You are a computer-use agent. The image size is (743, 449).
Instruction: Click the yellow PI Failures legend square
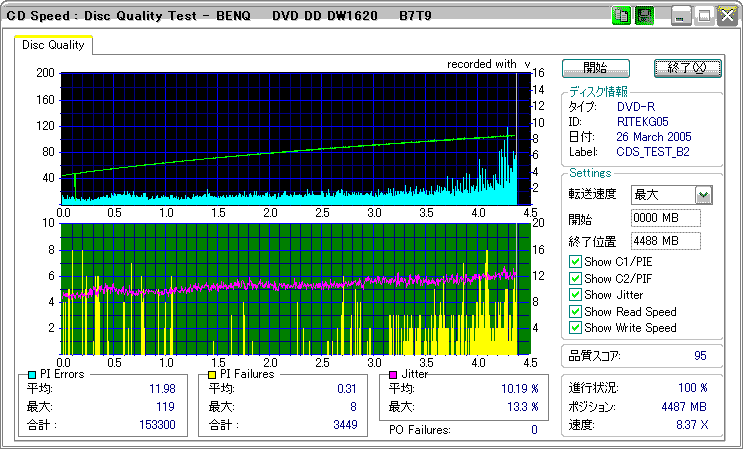[x=212, y=374]
